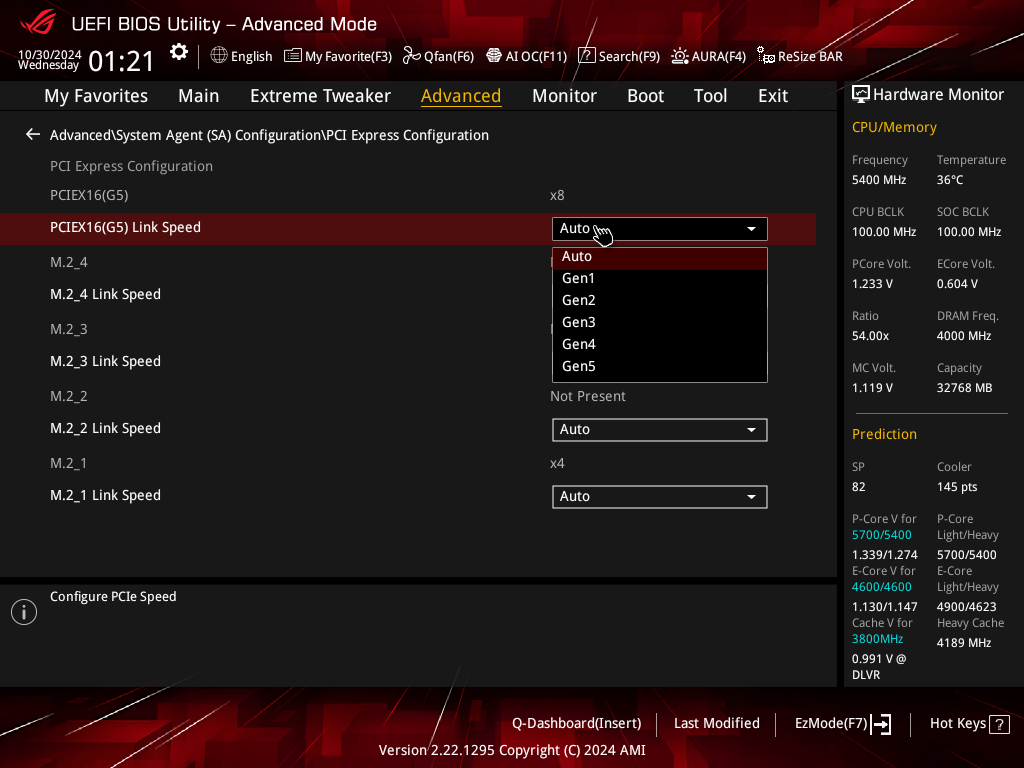Click the Hardware Monitor display icon
1024x768 pixels.
tap(861, 95)
